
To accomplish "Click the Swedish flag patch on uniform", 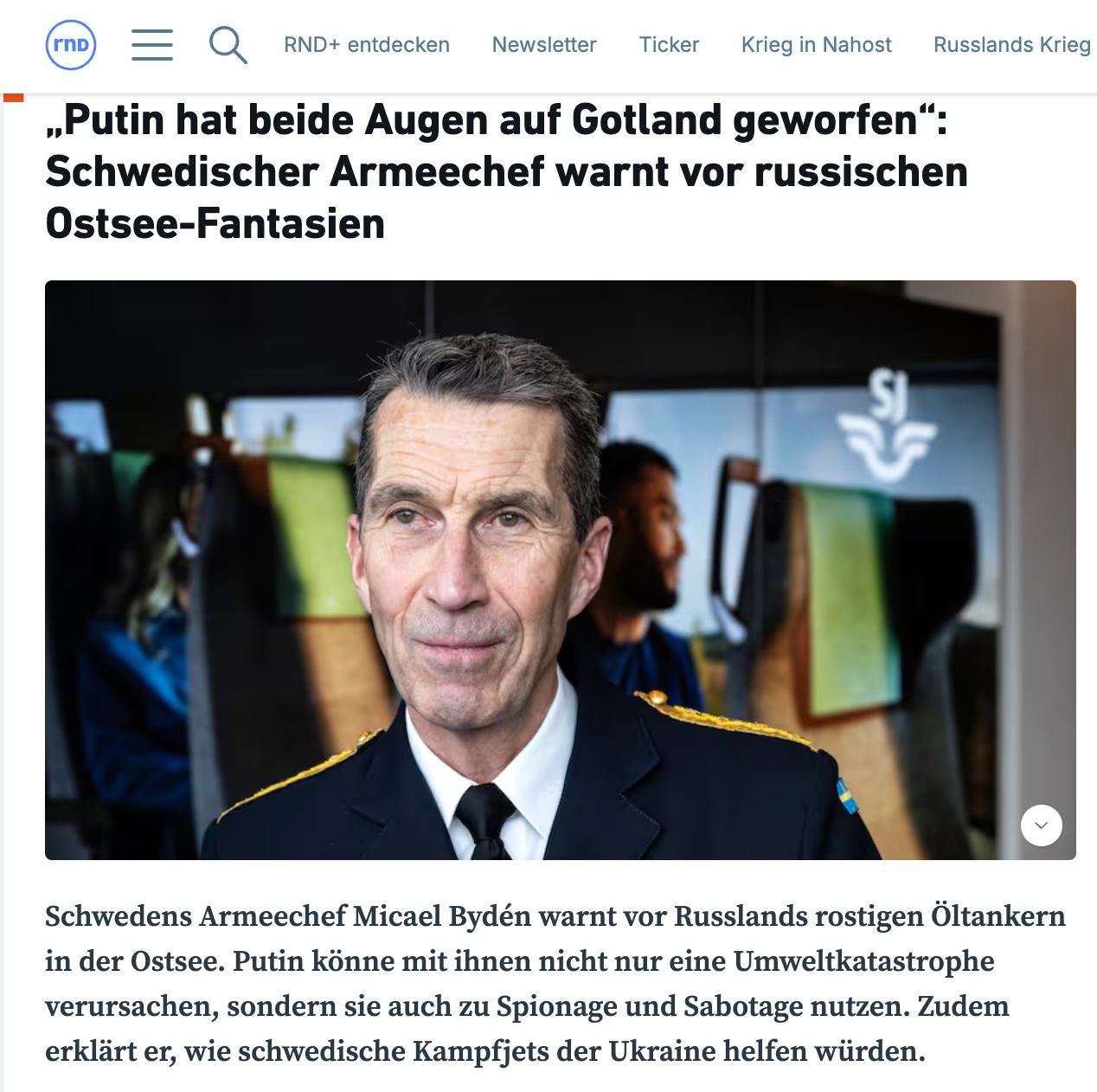I will click(x=846, y=796).
